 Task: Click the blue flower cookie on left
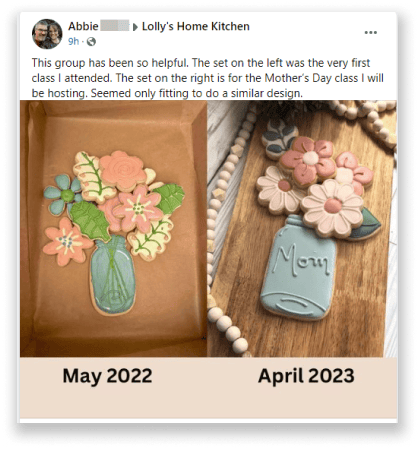(64, 195)
